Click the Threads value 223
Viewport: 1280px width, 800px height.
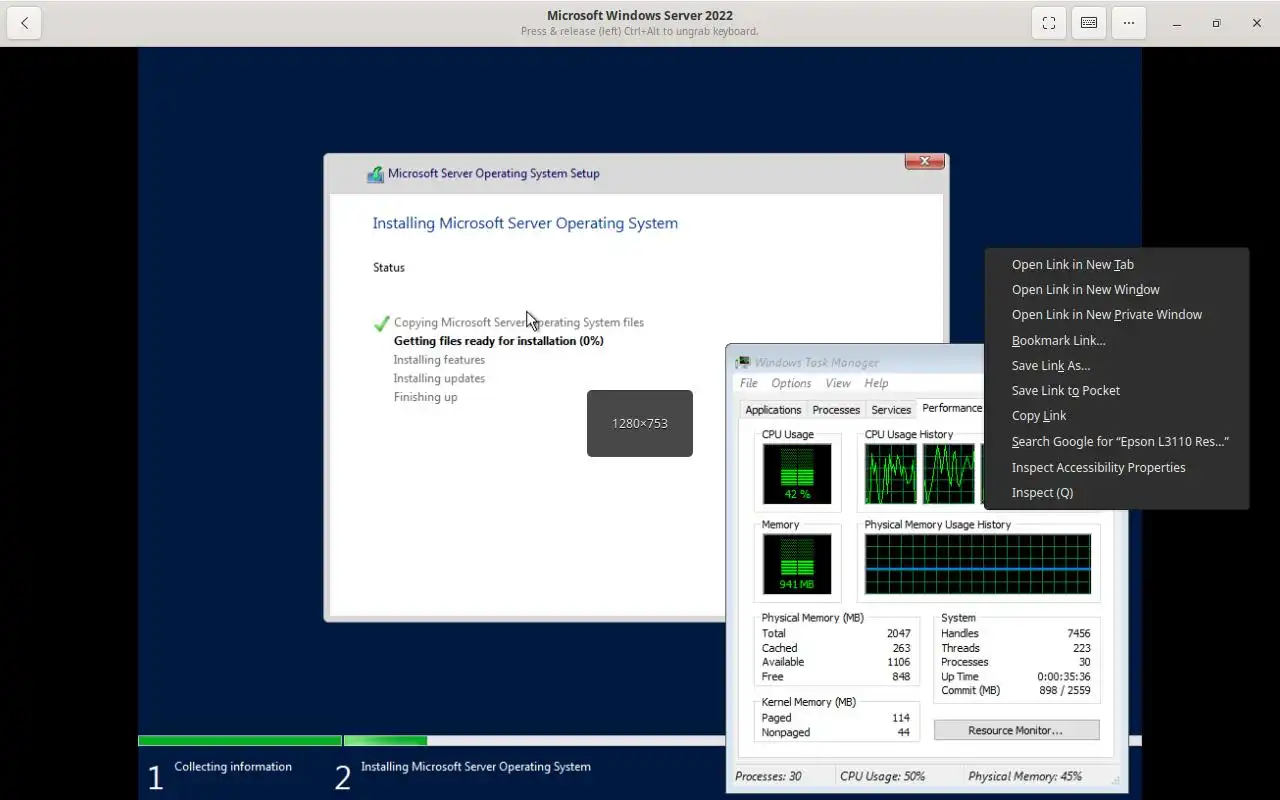[1081, 648]
